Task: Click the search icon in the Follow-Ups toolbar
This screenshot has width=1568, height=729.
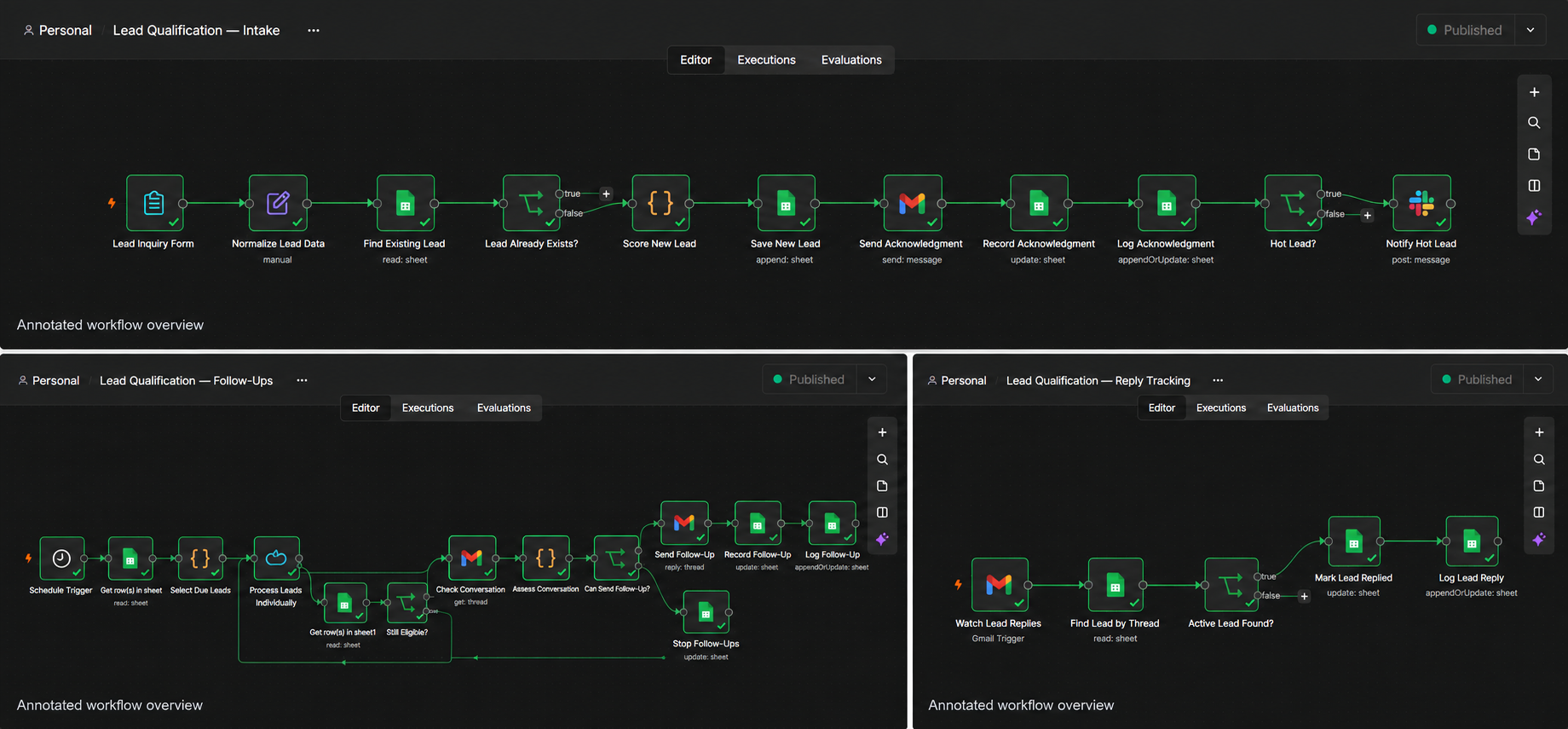Action: tap(882, 460)
